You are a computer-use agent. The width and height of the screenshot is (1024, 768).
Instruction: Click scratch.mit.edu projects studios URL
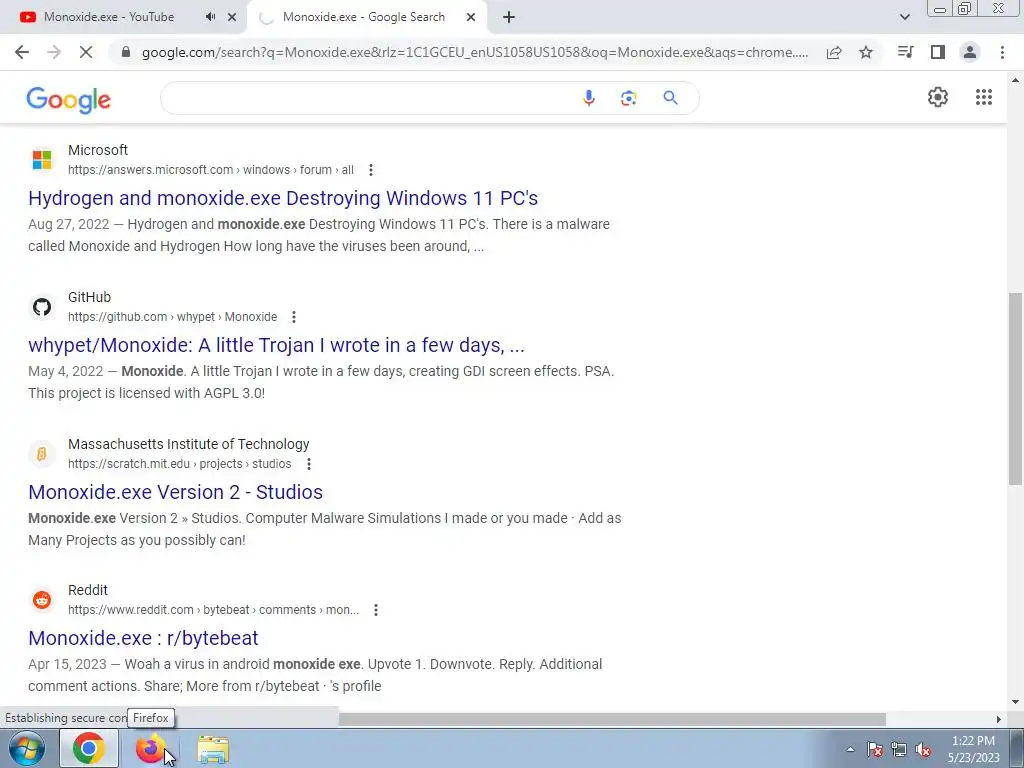(x=180, y=464)
